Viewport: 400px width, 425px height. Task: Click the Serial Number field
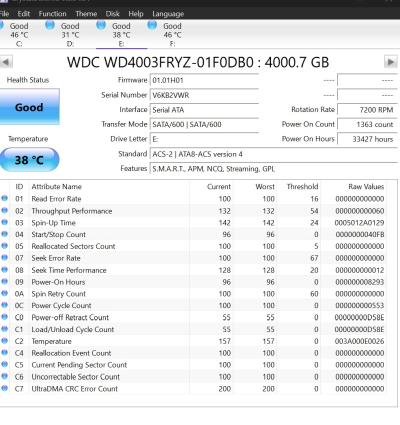(x=204, y=95)
